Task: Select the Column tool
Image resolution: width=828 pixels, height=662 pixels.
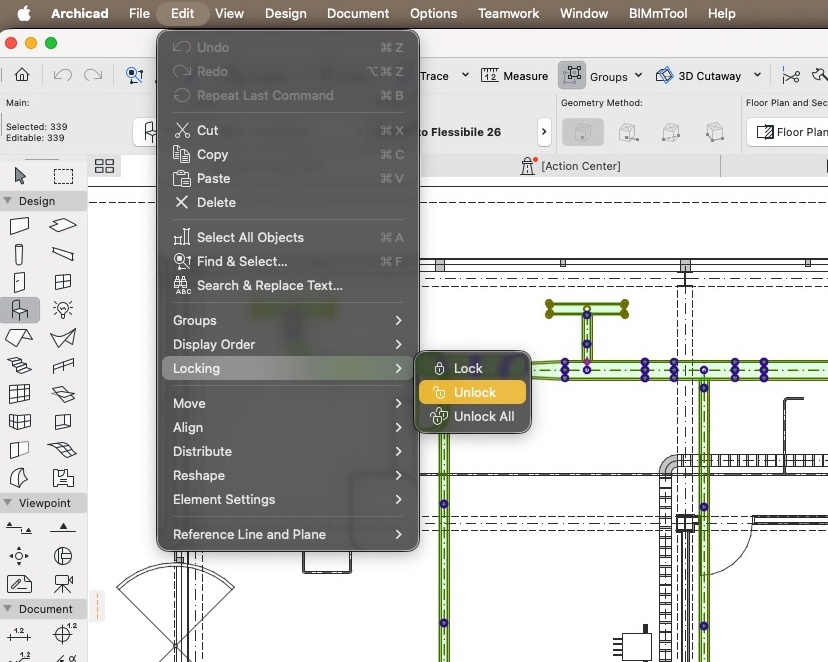Action: tap(19, 254)
